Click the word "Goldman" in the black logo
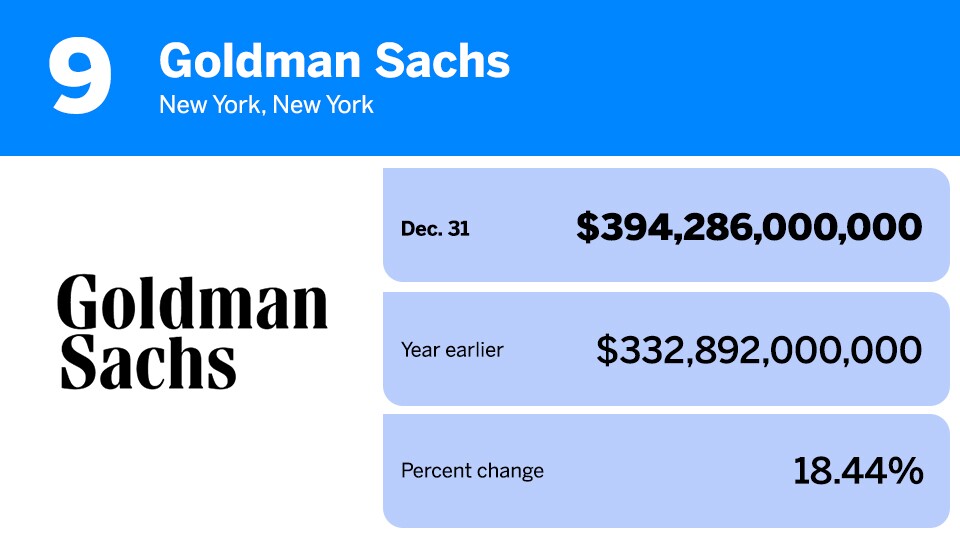 pos(192,302)
